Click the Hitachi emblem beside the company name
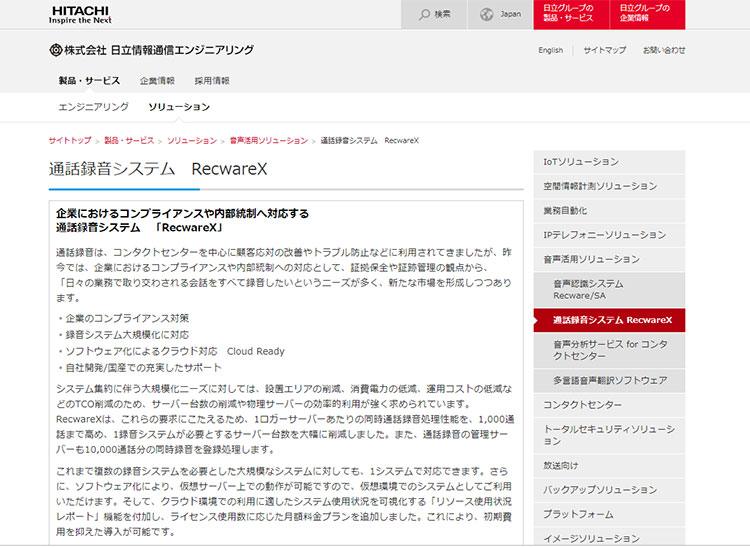Image resolution: width=750 pixels, height=547 pixels. (x=55, y=50)
